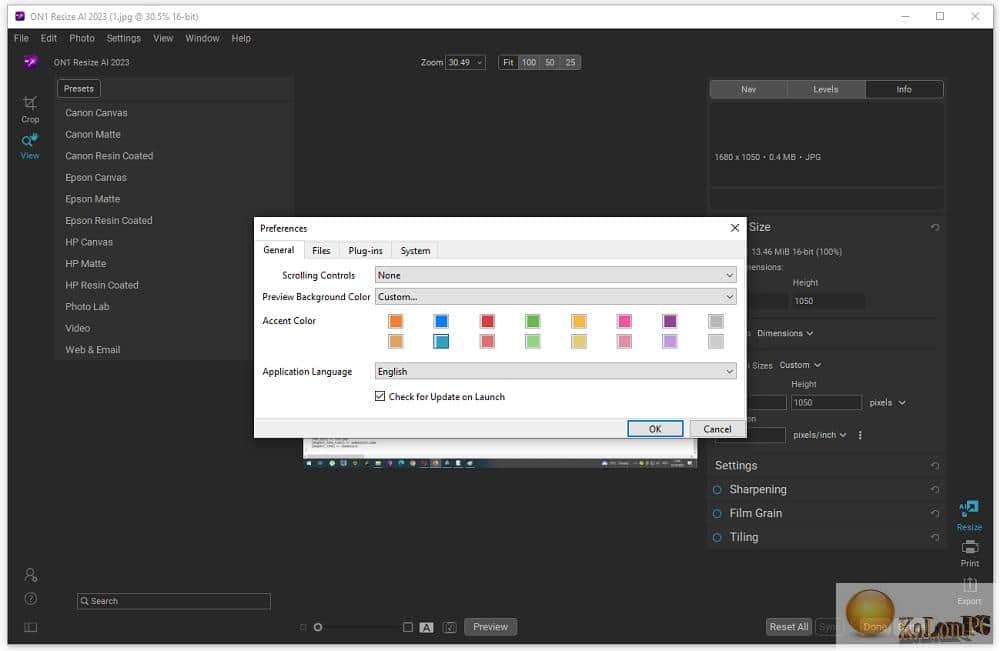Enable the Sharpening pane
Screen dimensions: 1000x651
click(717, 490)
